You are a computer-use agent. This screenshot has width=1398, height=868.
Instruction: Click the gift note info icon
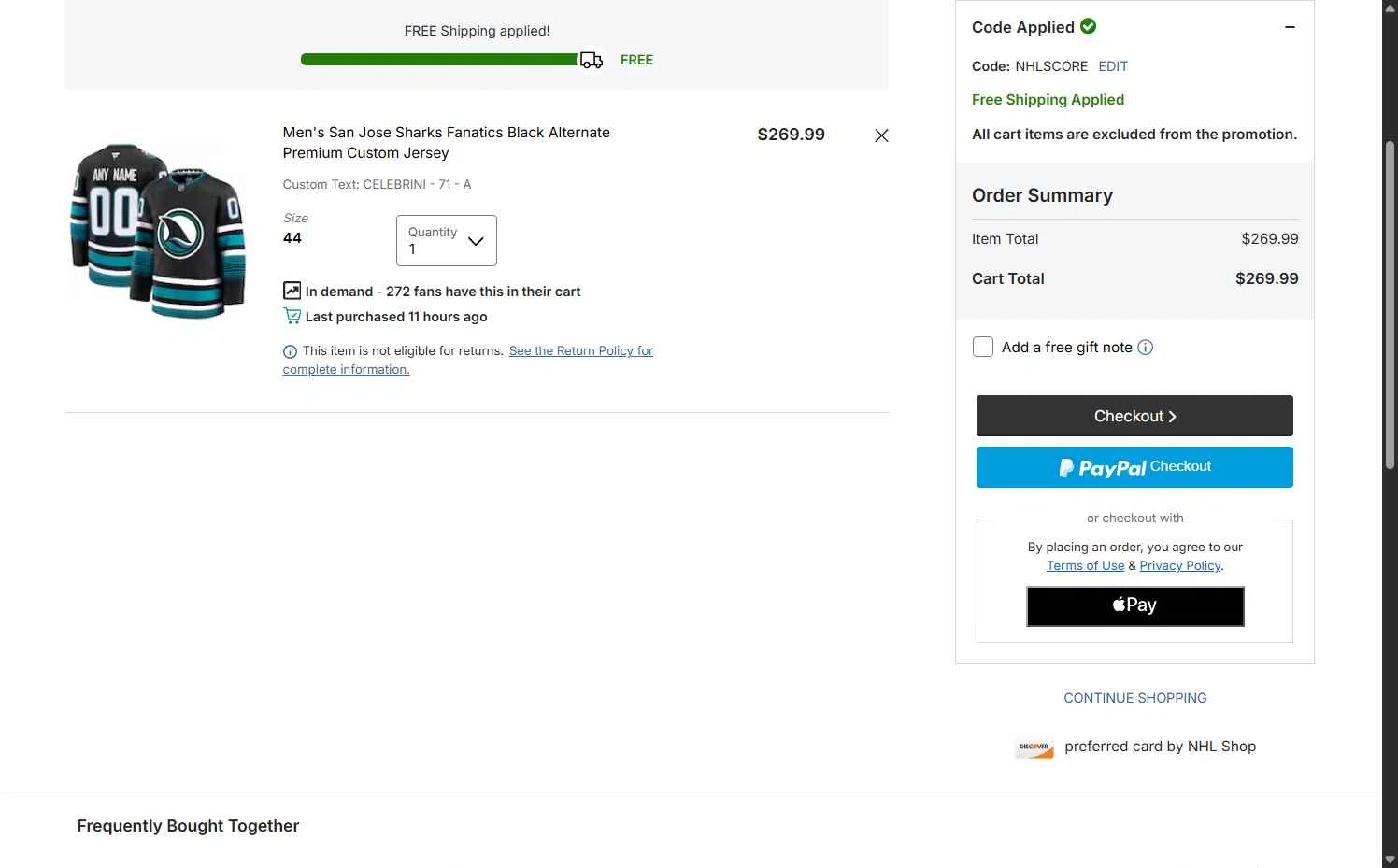1145,348
